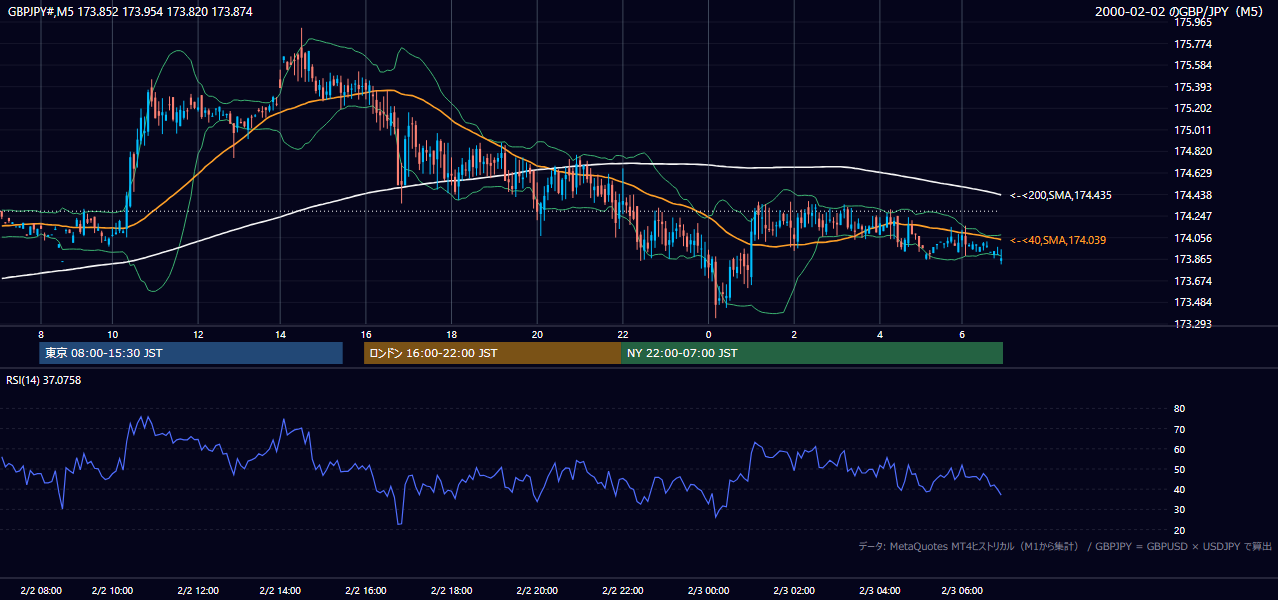
Task: Click RSI scale value 40
Action: click(x=1179, y=489)
